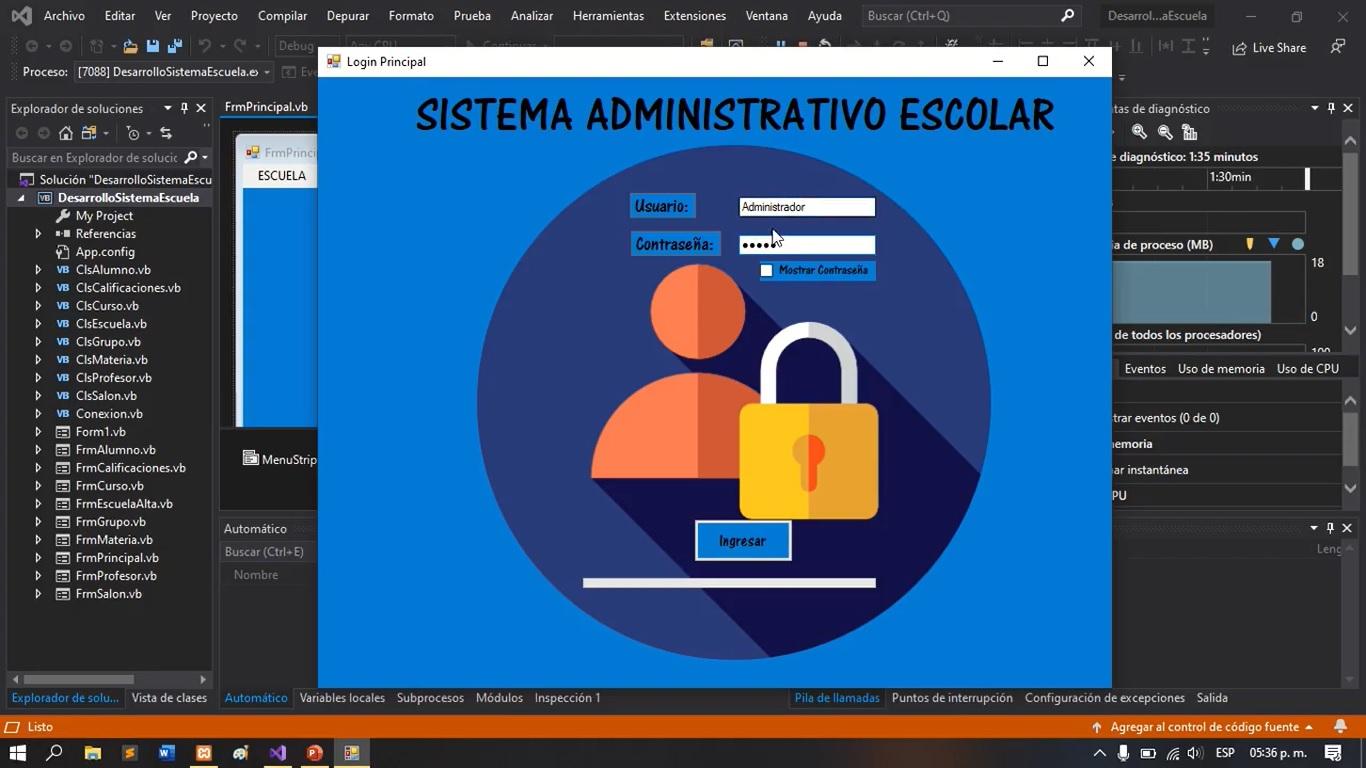Open the Depurar menu
The width and height of the screenshot is (1366, 768).
(x=347, y=15)
